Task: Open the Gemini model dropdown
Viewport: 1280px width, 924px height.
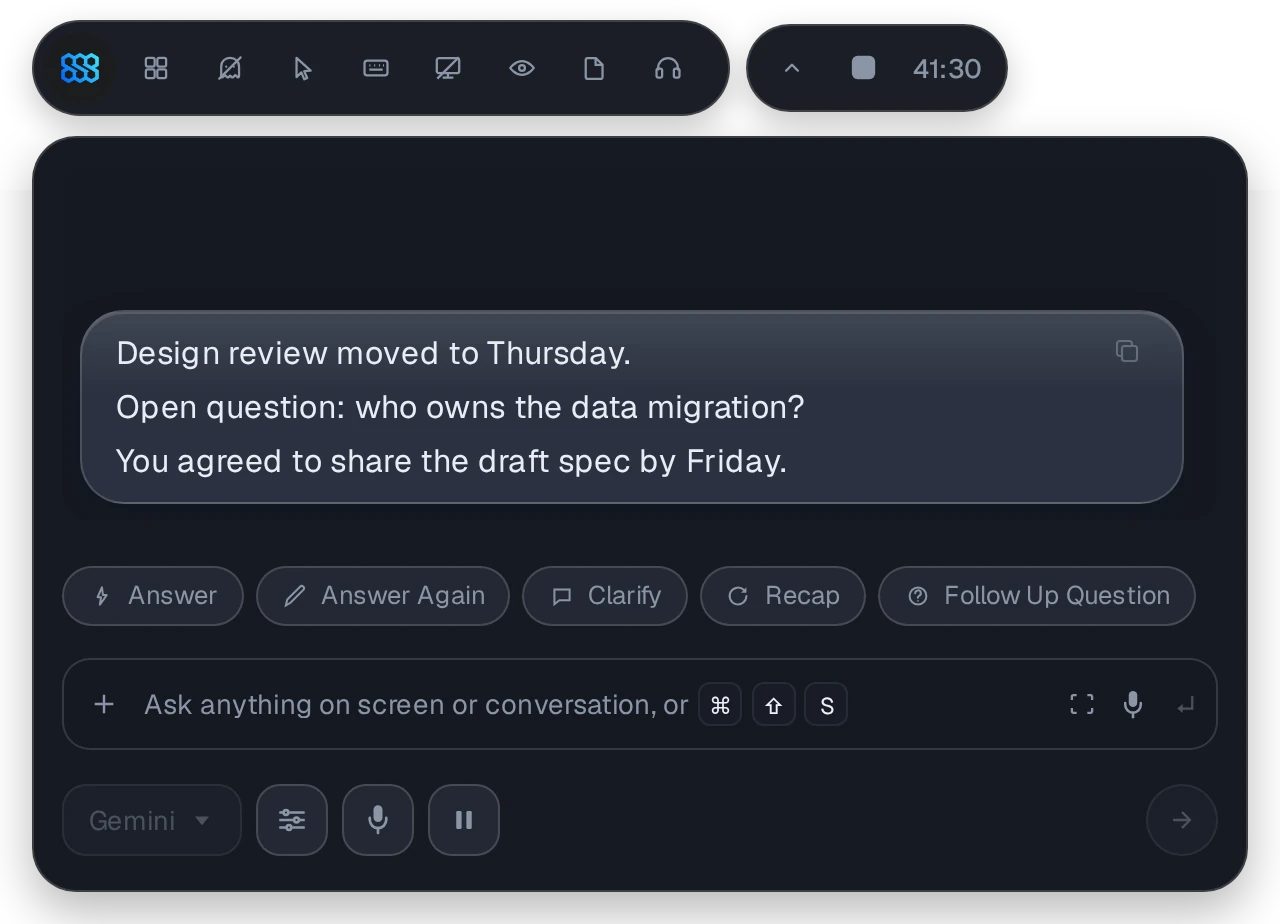Action: [x=152, y=820]
